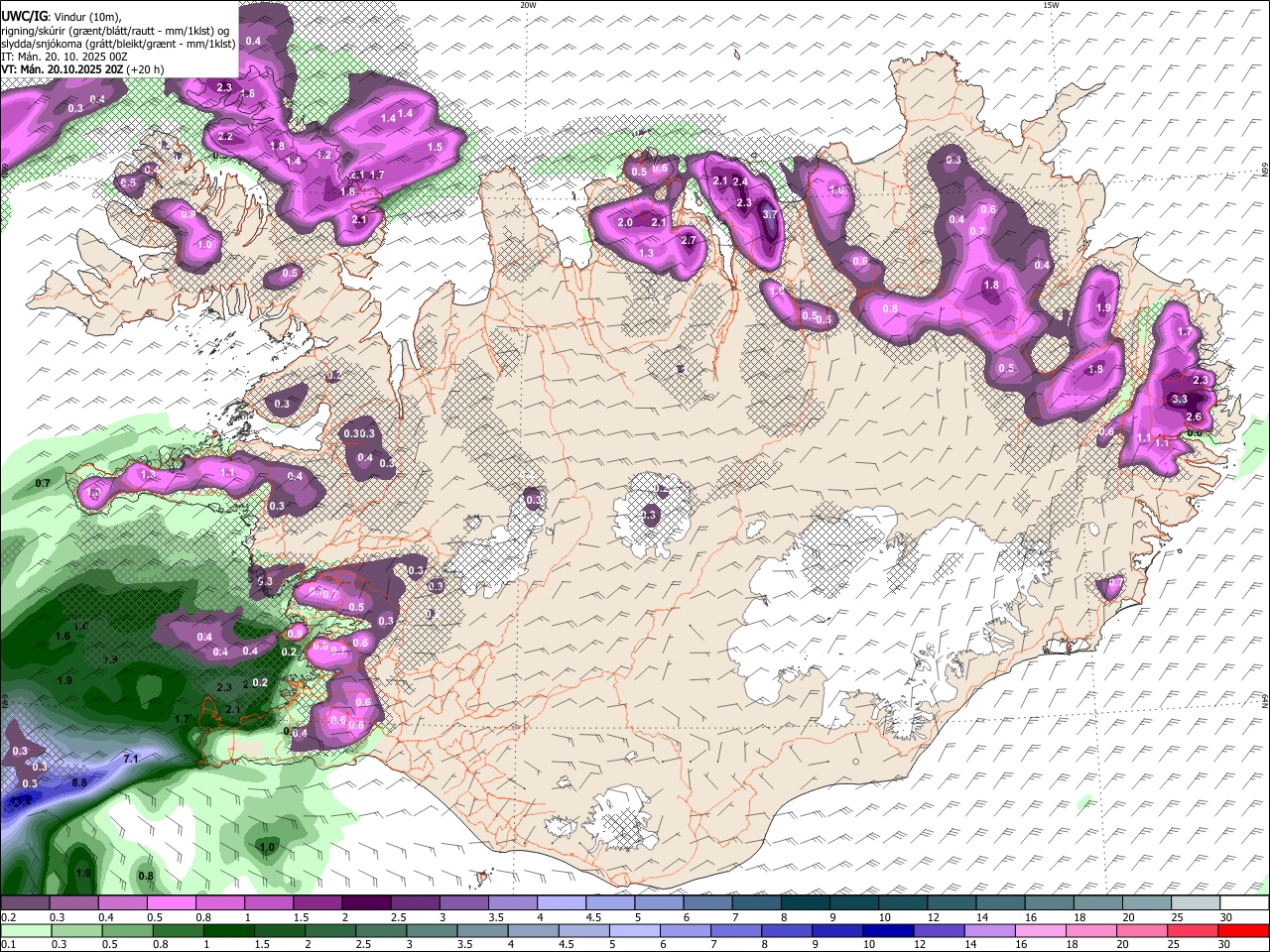Click the 0.2–0.3 dusky purple snow legend swatch
The image size is (1270, 952).
25,903
